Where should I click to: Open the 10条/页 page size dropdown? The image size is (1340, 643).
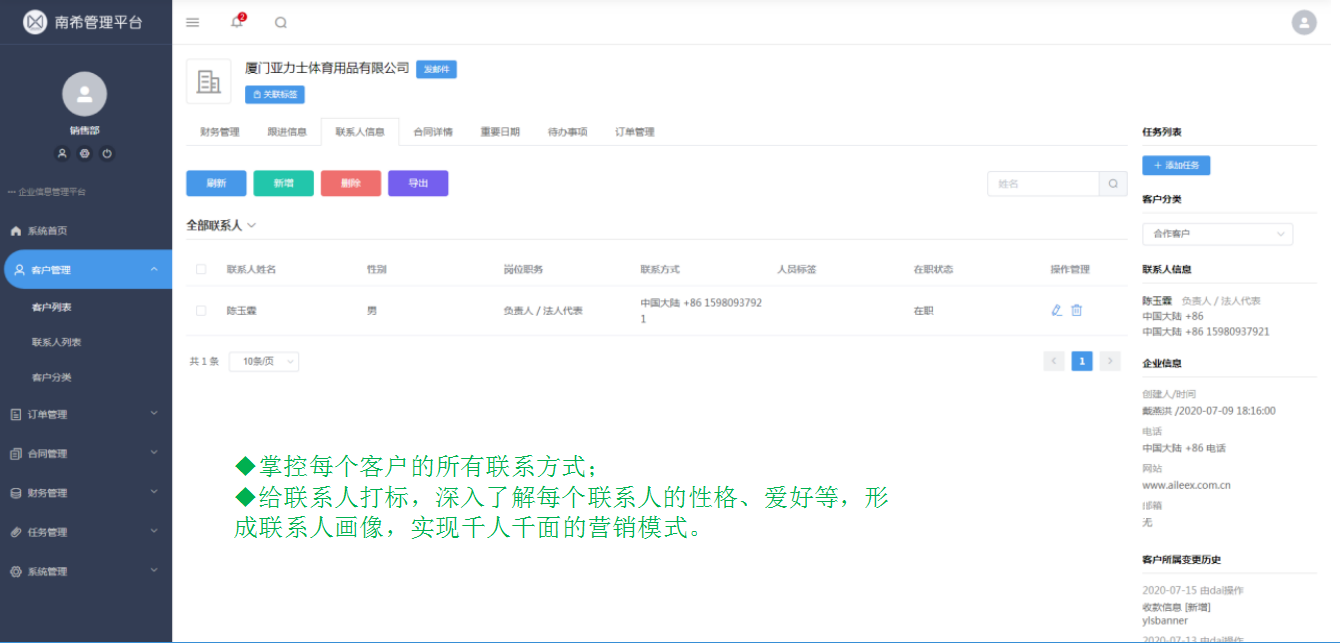click(x=263, y=361)
